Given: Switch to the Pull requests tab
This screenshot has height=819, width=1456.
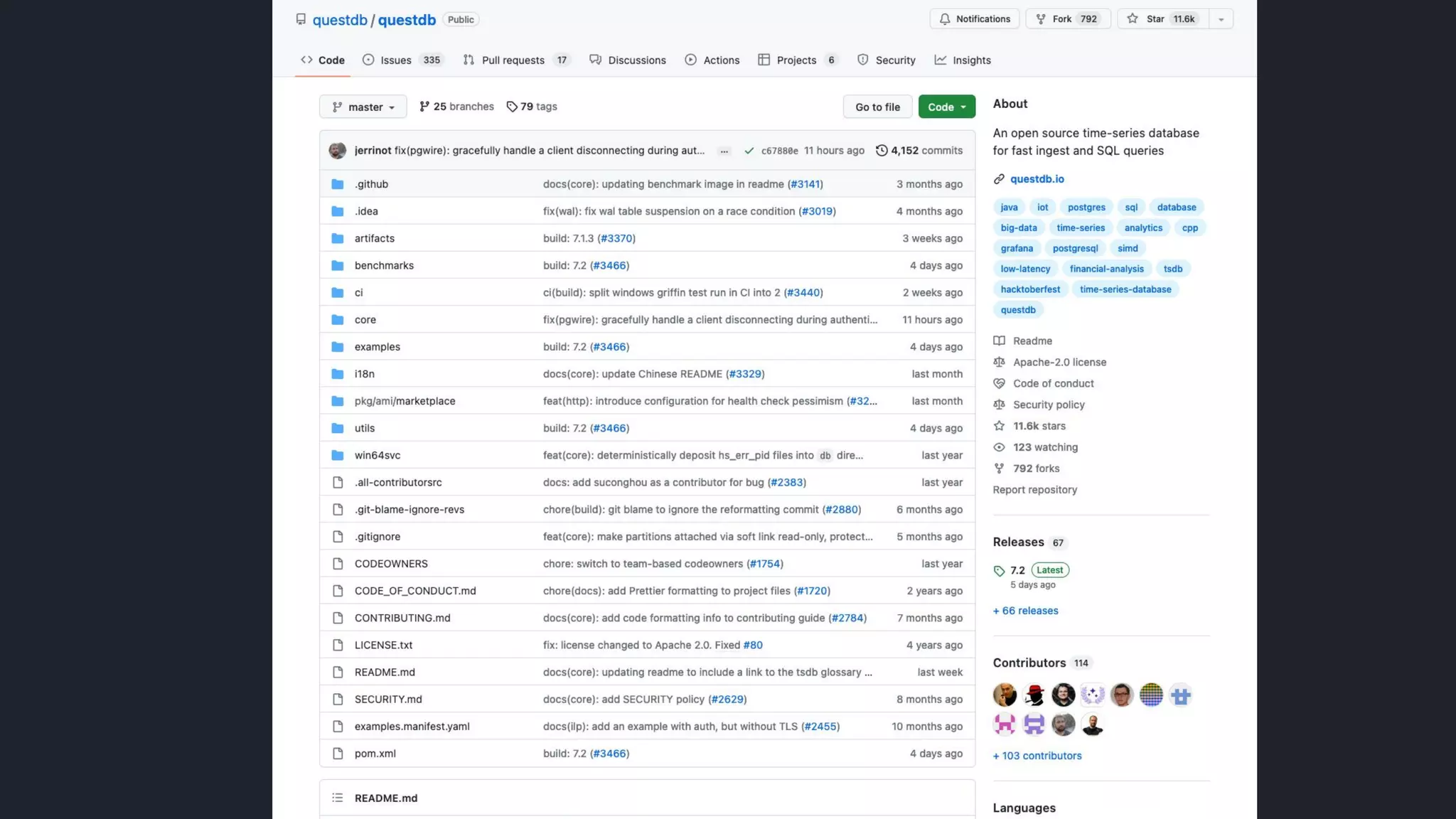Looking at the screenshot, I should (x=515, y=60).
